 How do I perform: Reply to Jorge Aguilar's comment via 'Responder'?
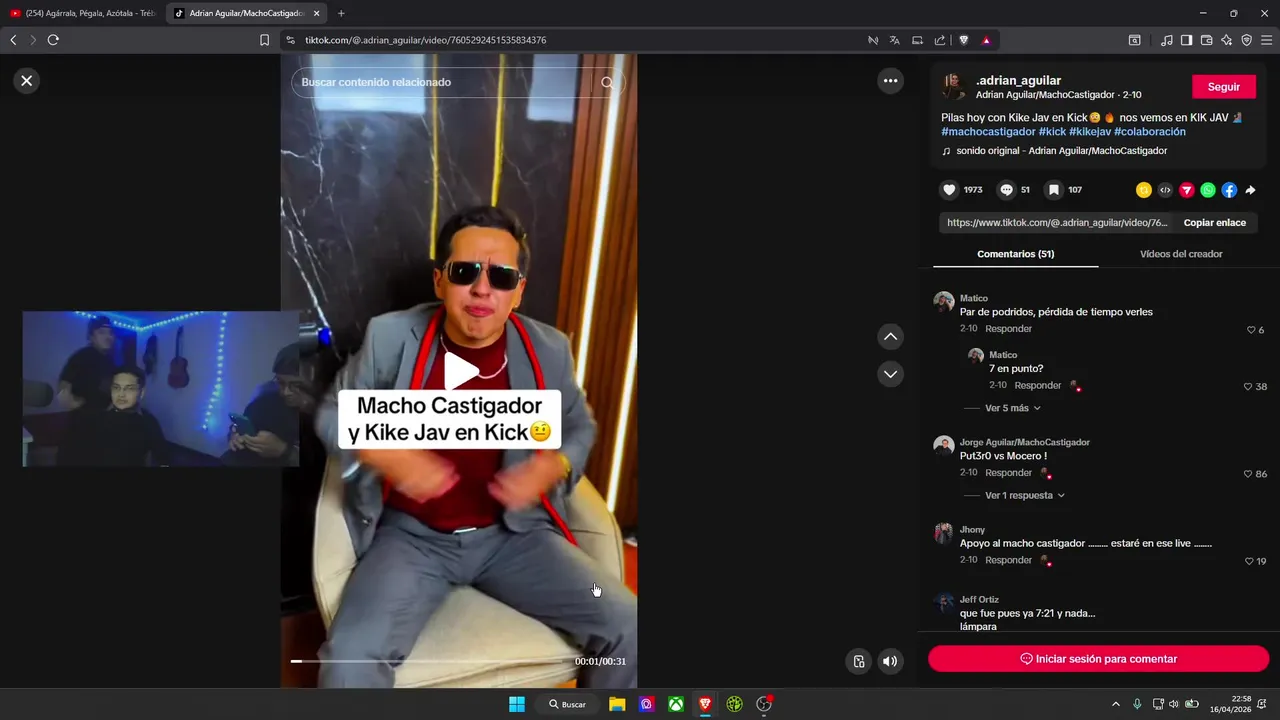[1008, 472]
